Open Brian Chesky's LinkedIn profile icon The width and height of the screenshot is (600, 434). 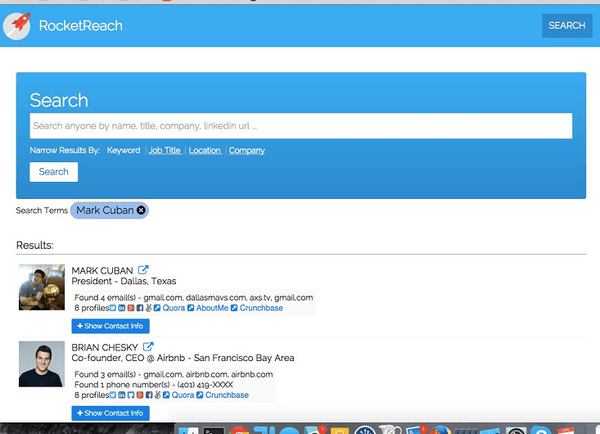(122, 395)
